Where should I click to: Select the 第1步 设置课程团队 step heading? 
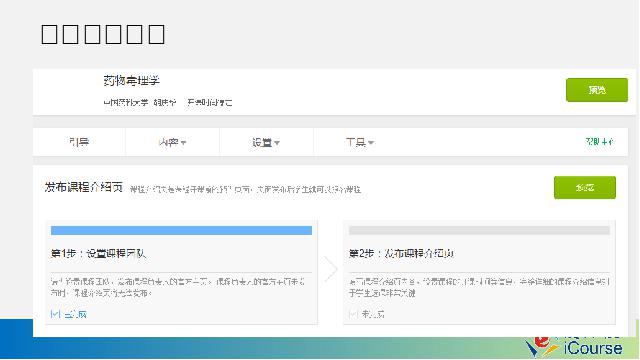(98, 253)
